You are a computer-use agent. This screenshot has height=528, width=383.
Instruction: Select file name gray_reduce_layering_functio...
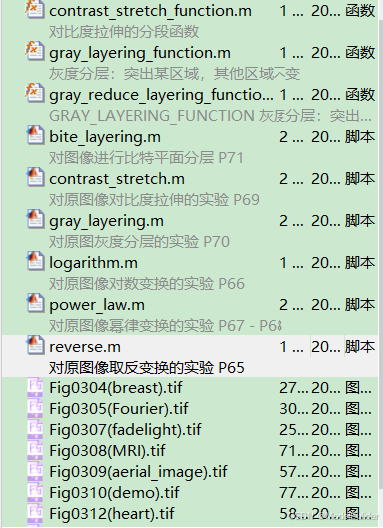161,95
